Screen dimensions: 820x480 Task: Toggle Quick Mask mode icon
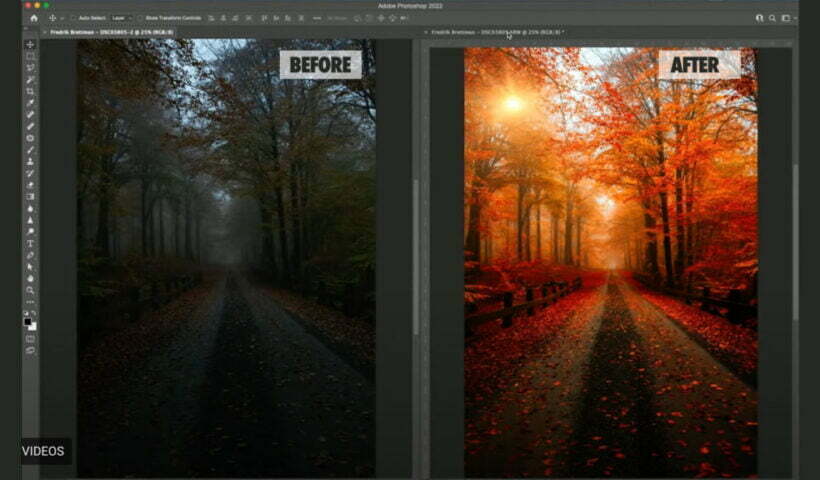point(30,338)
